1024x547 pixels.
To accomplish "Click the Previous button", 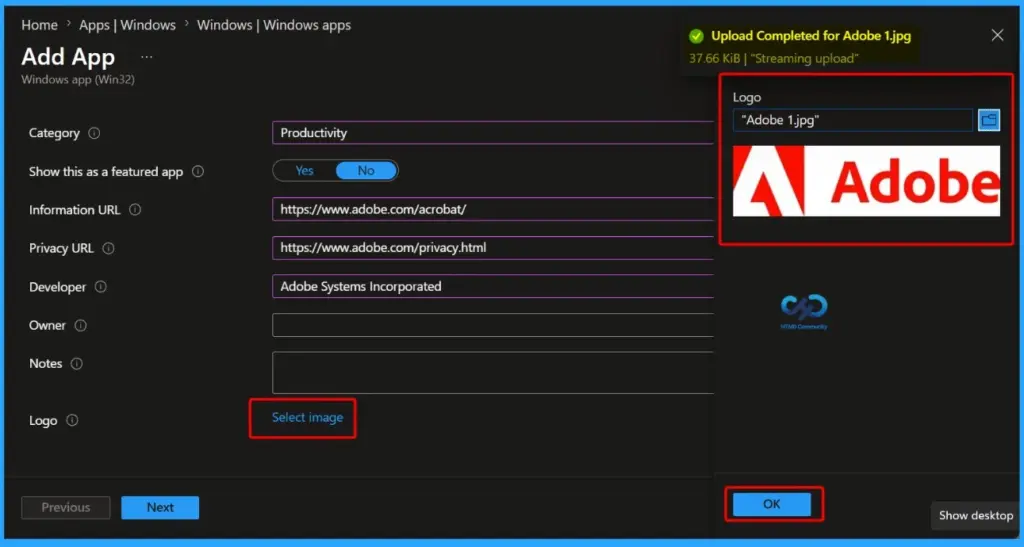I will (x=66, y=508).
